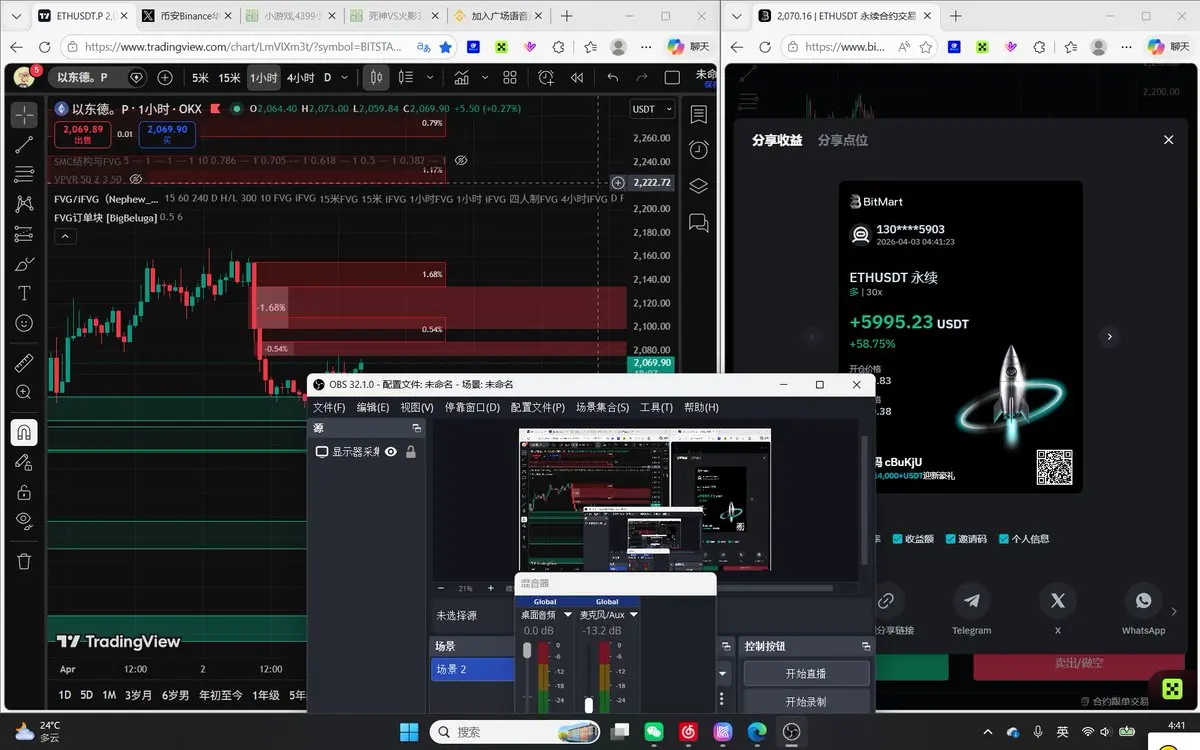Open 麦克风/Aux mixer options dropdown arrow
Viewport: 1200px width, 750px height.
pyautogui.click(x=634, y=615)
